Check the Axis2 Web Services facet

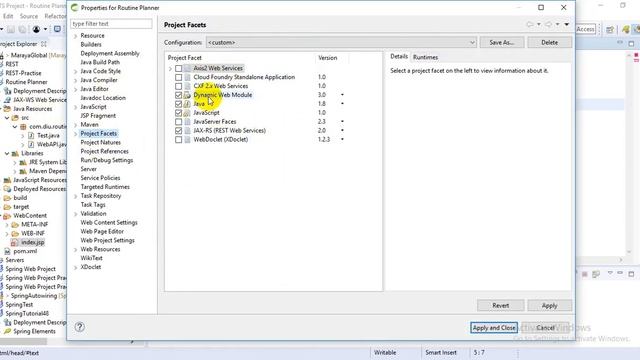[178, 69]
